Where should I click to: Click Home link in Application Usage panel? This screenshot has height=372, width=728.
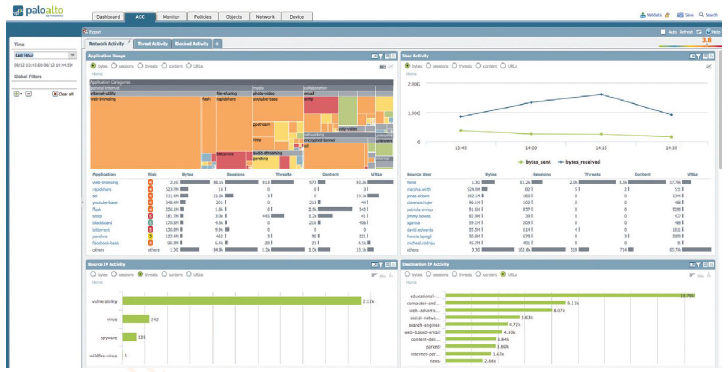[97, 74]
